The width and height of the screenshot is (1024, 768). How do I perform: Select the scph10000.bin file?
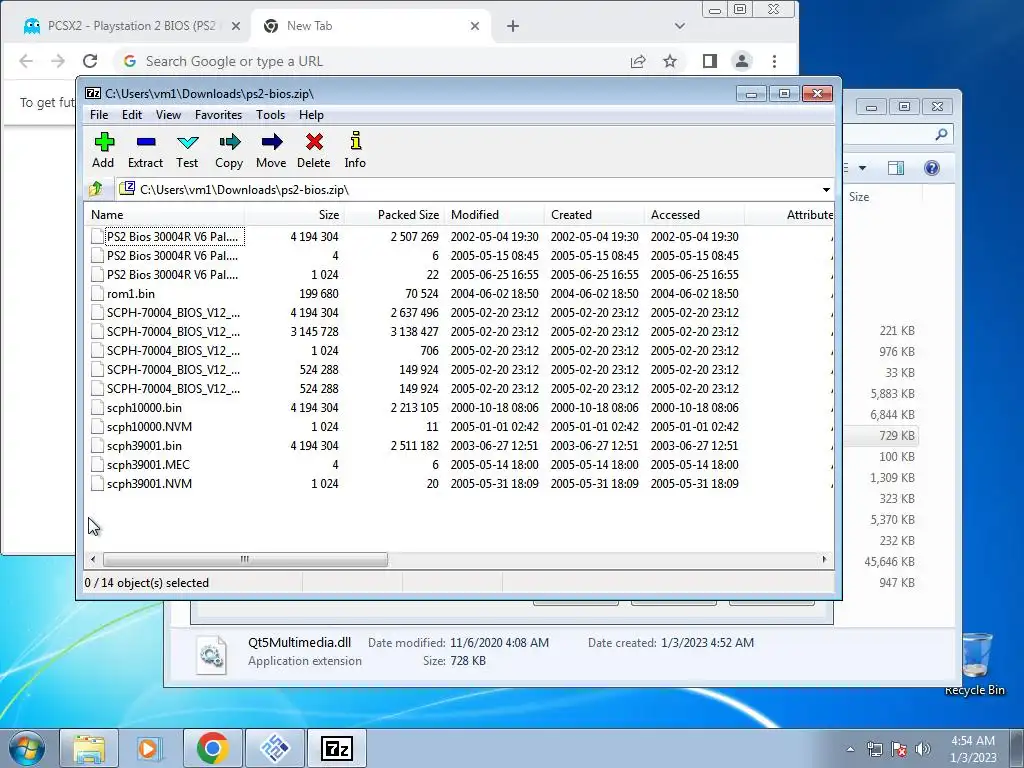click(x=144, y=408)
